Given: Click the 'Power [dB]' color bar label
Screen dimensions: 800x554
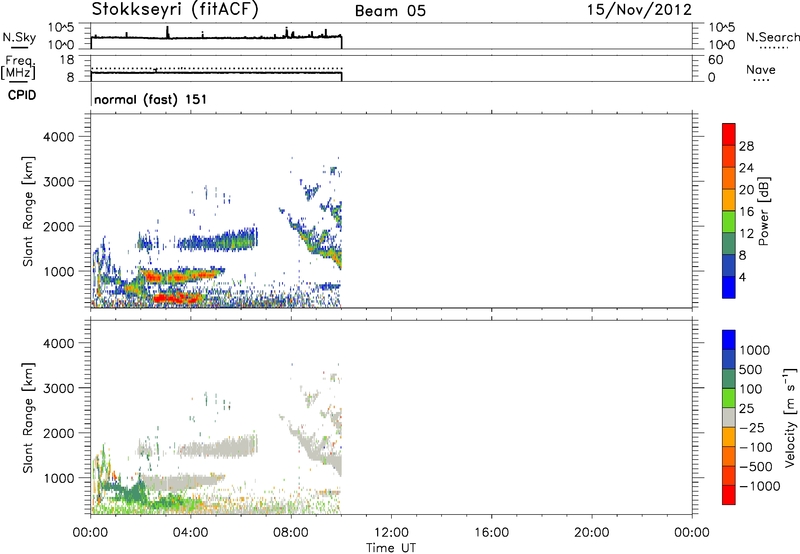Looking at the screenshot, I should [x=763, y=211].
